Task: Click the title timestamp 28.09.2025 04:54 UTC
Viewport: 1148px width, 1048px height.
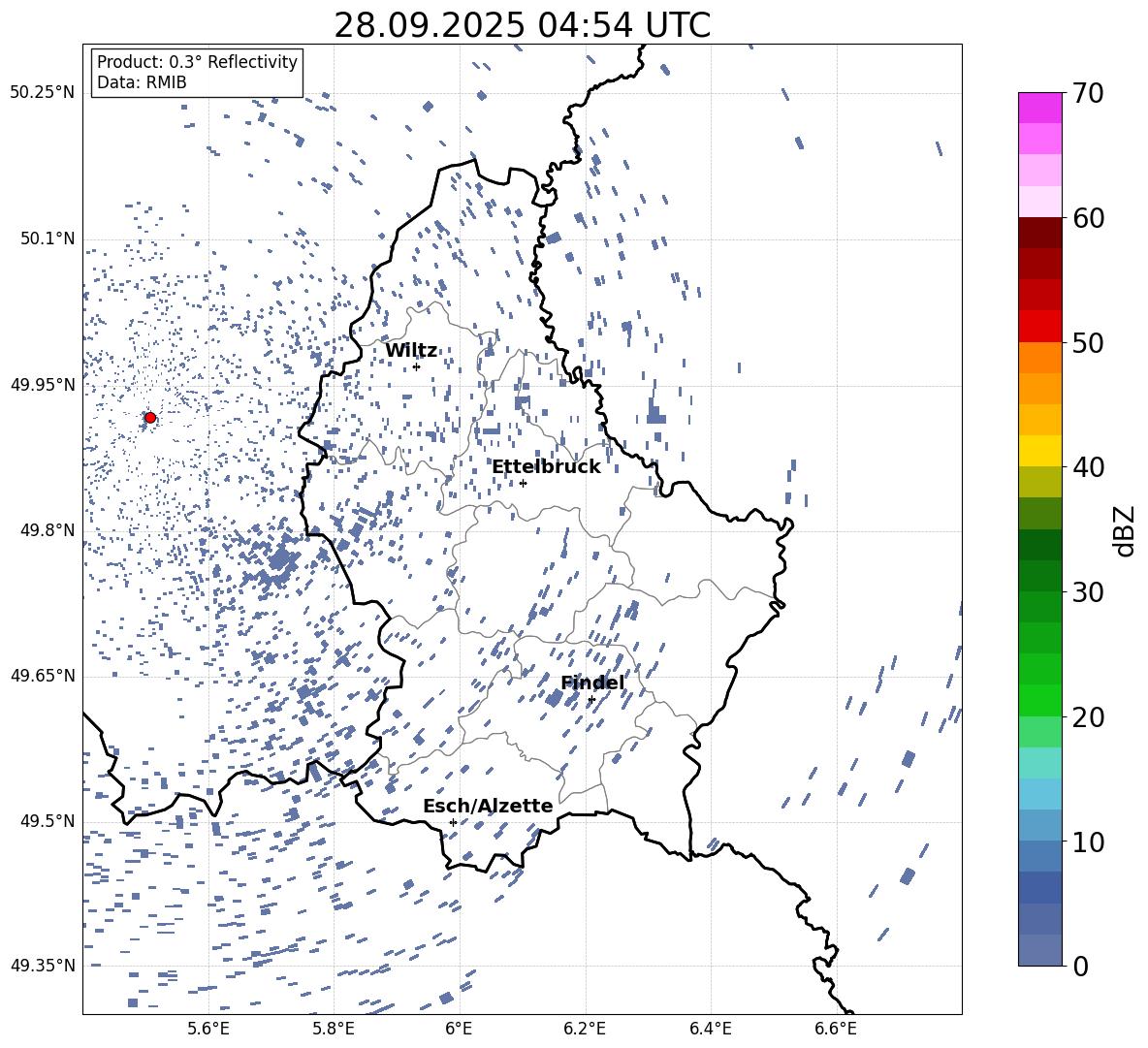Action: click(x=522, y=25)
